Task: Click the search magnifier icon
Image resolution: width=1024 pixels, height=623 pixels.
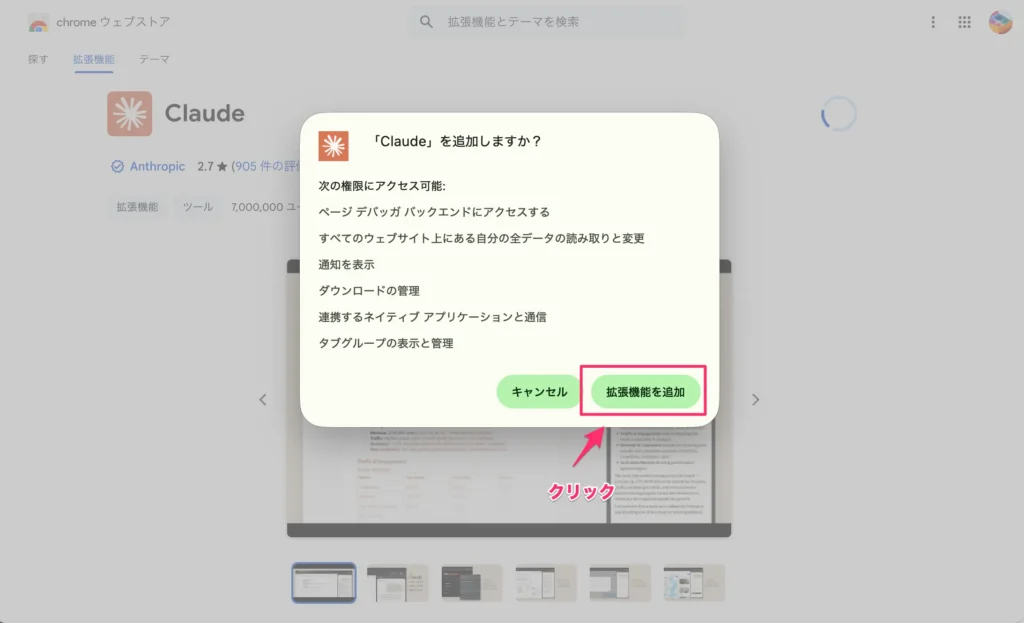Action: 426,22
